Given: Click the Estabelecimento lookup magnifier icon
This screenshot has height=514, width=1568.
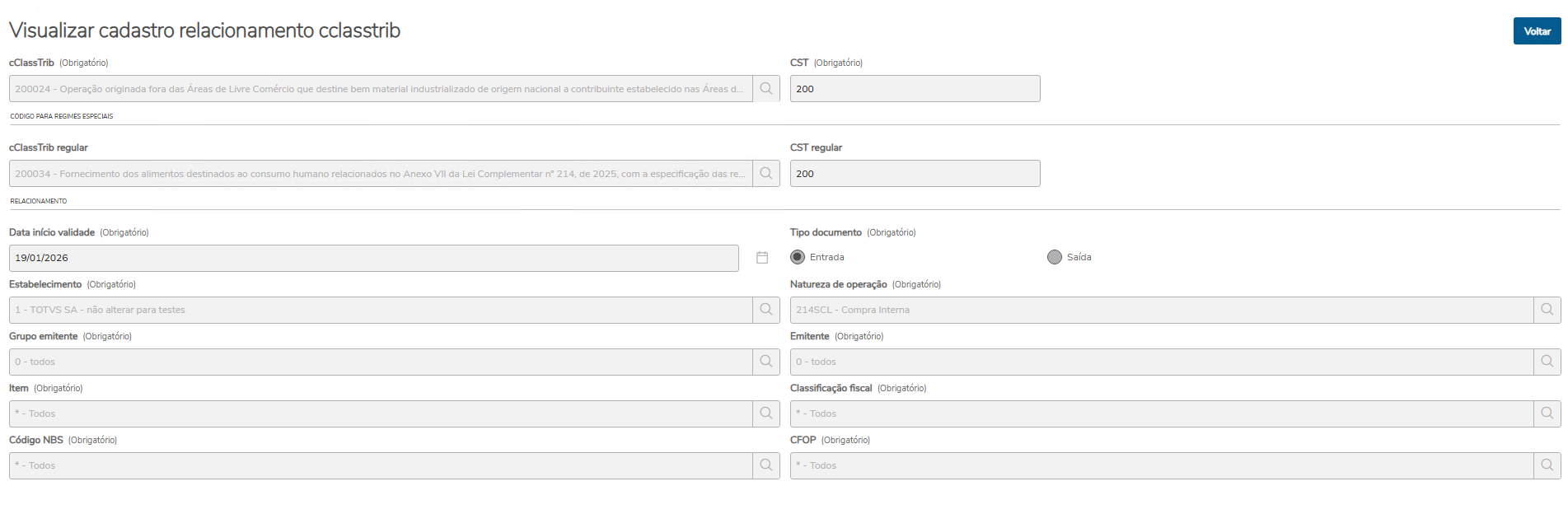Looking at the screenshot, I should click(766, 310).
